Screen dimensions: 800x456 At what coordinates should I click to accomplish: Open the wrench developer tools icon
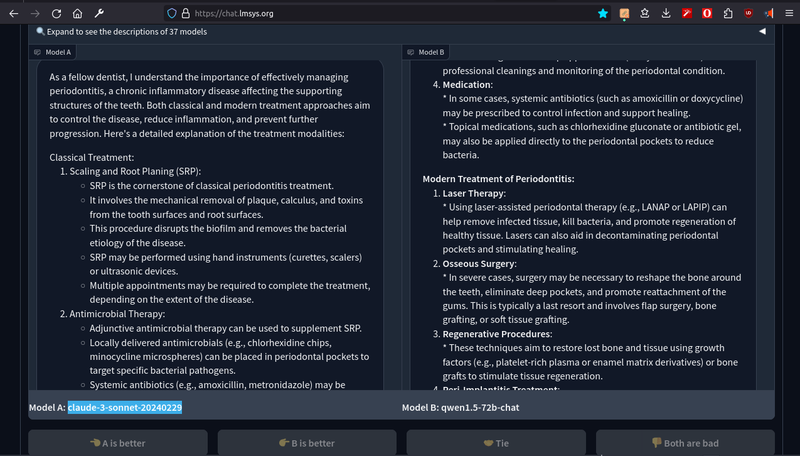pyautogui.click(x=99, y=14)
